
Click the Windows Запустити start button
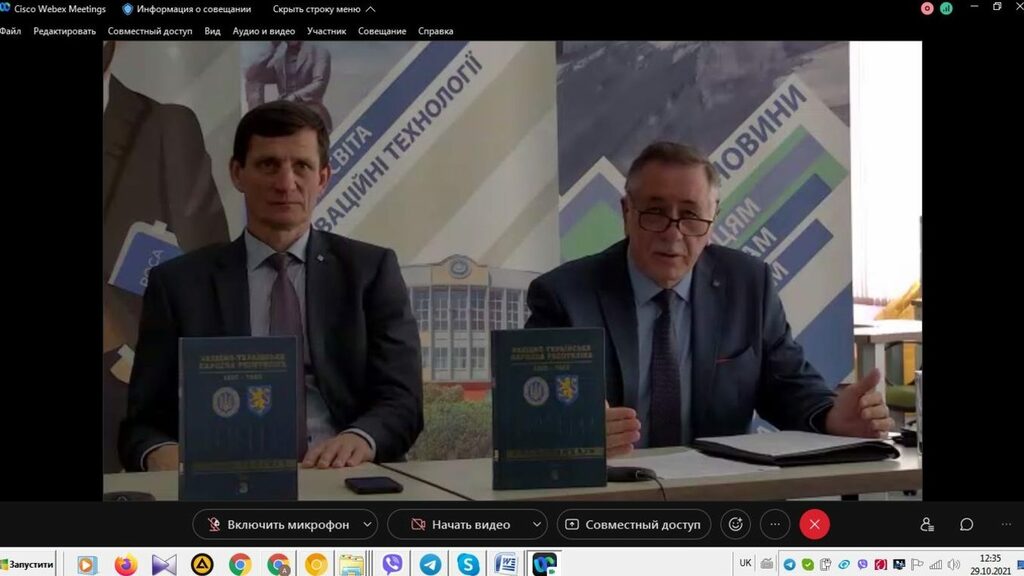(x=27, y=564)
